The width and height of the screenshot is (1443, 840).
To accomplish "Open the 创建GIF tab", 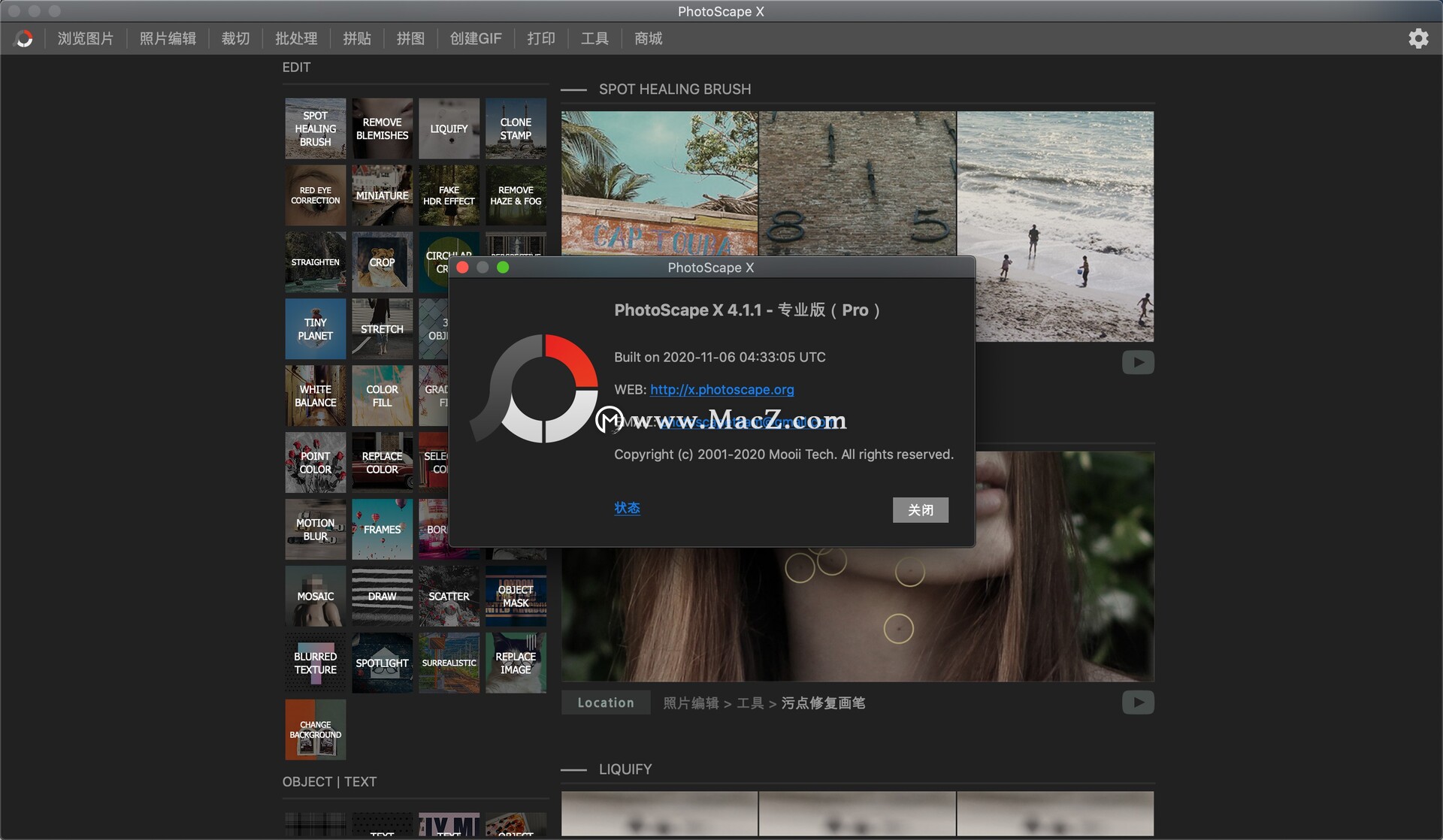I will [476, 38].
